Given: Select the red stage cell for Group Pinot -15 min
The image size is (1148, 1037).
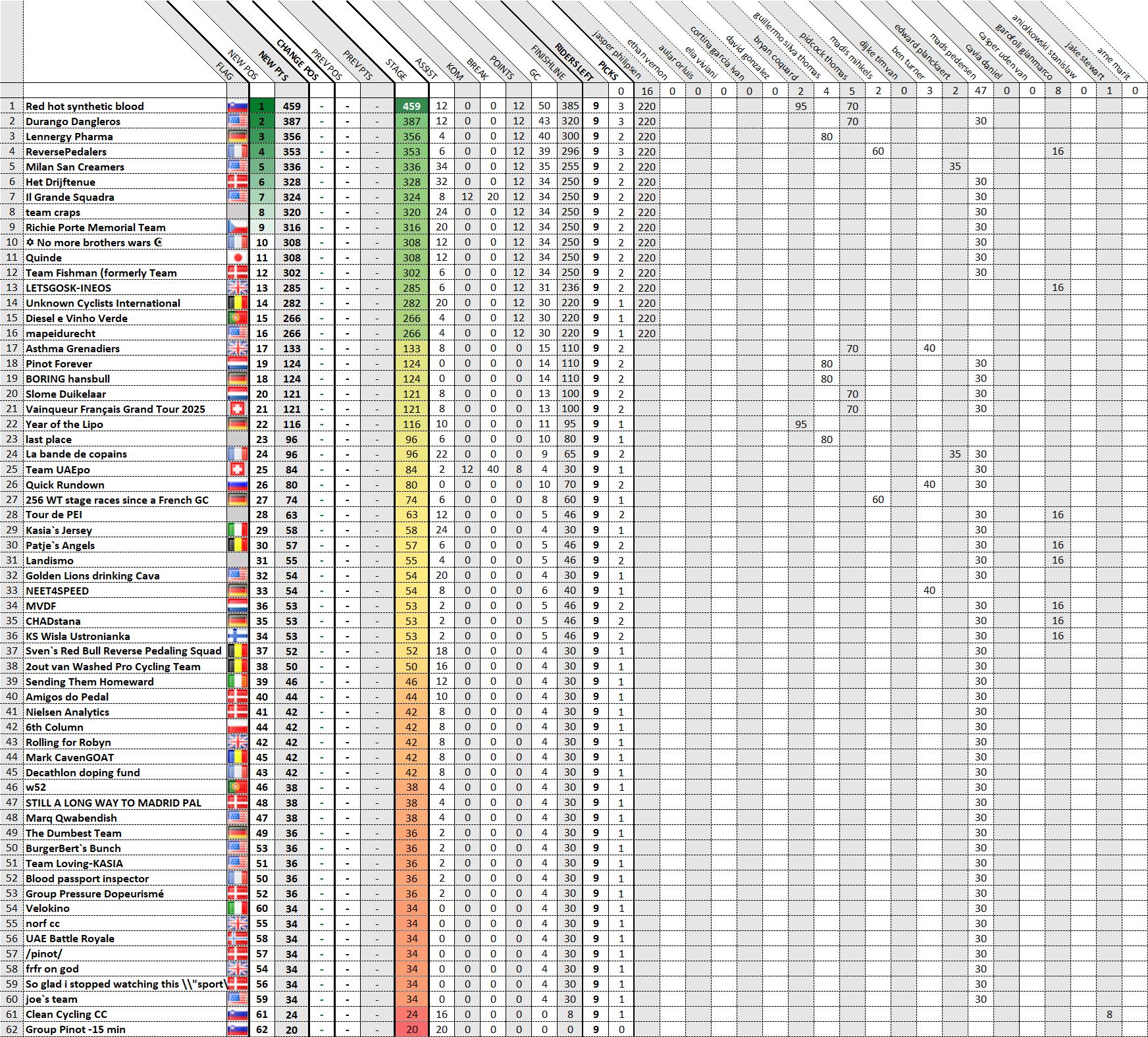Looking at the screenshot, I should point(411,1030).
